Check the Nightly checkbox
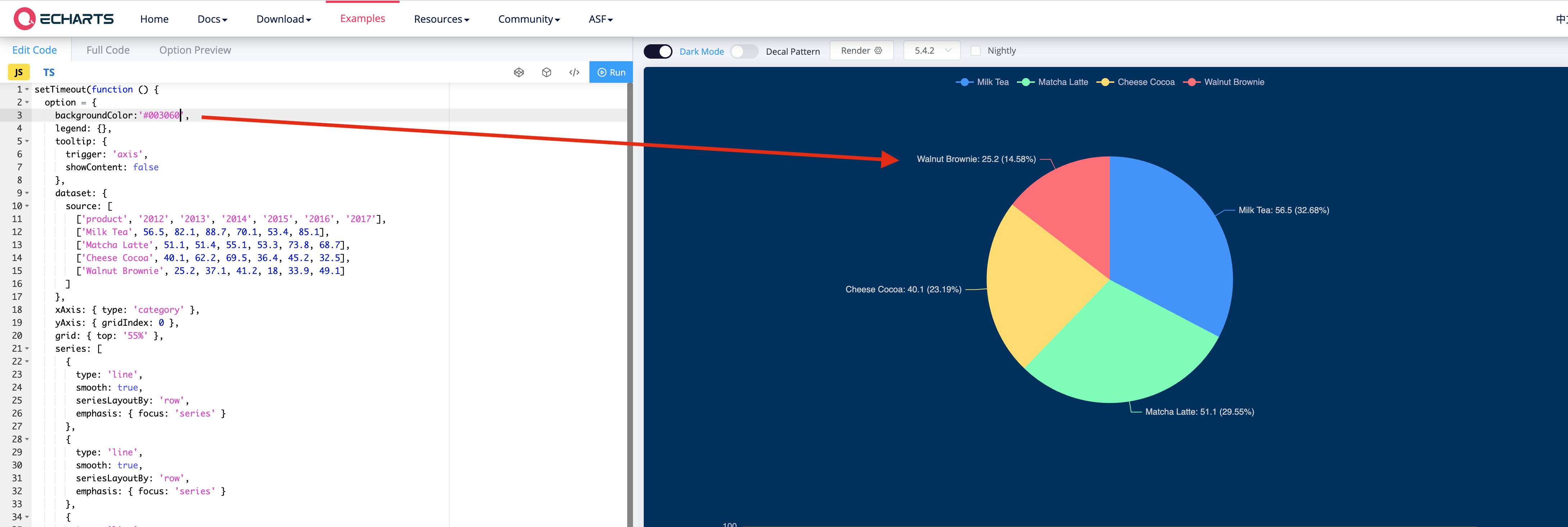Image resolution: width=1568 pixels, height=527 pixels. point(976,50)
